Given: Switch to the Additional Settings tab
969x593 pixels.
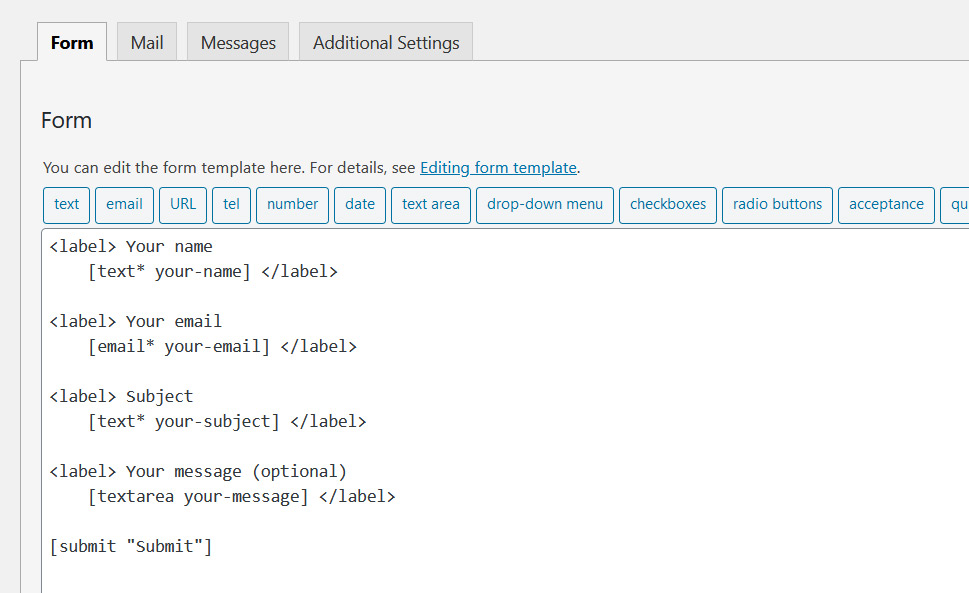Looking at the screenshot, I should 385,42.
